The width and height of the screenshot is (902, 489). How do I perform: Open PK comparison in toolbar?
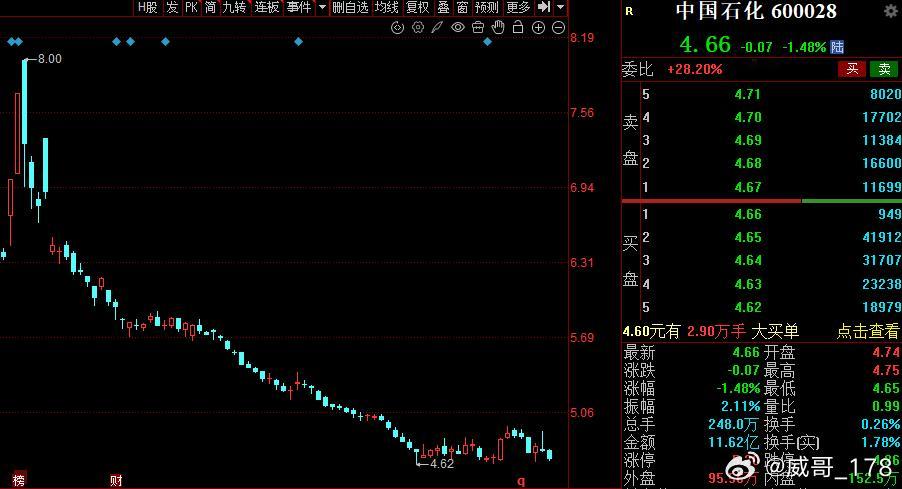click(192, 7)
